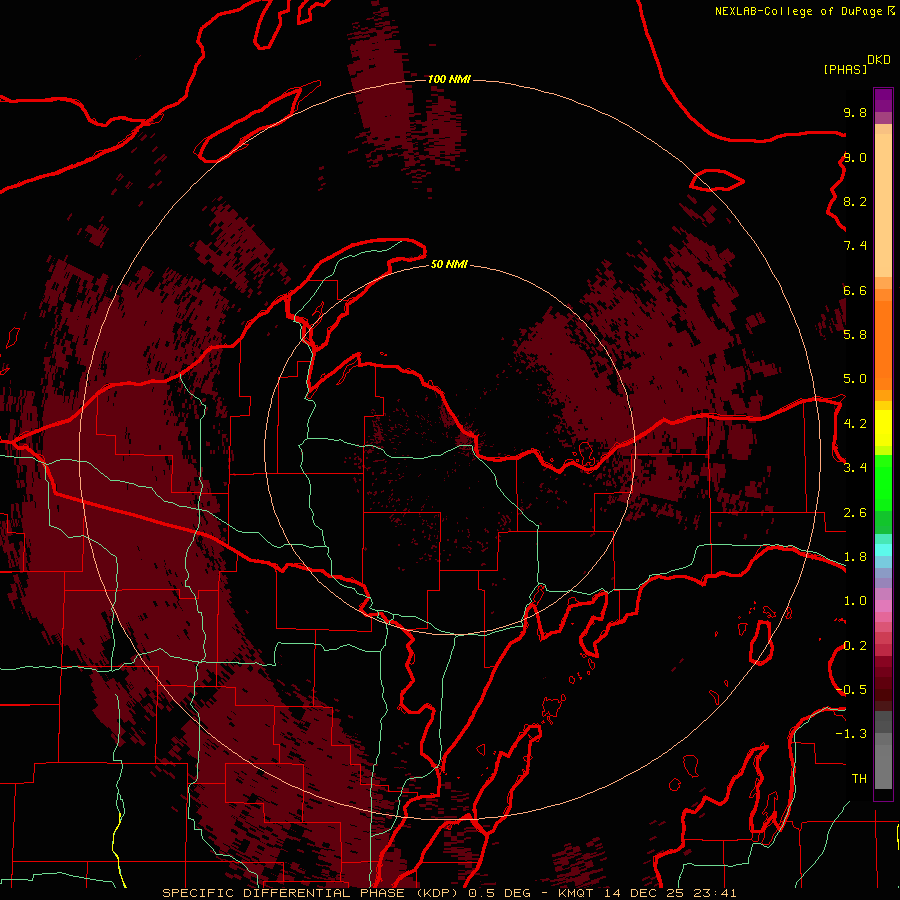Click the 100 NMI range ring label
This screenshot has width=900, height=900.
coord(449,79)
